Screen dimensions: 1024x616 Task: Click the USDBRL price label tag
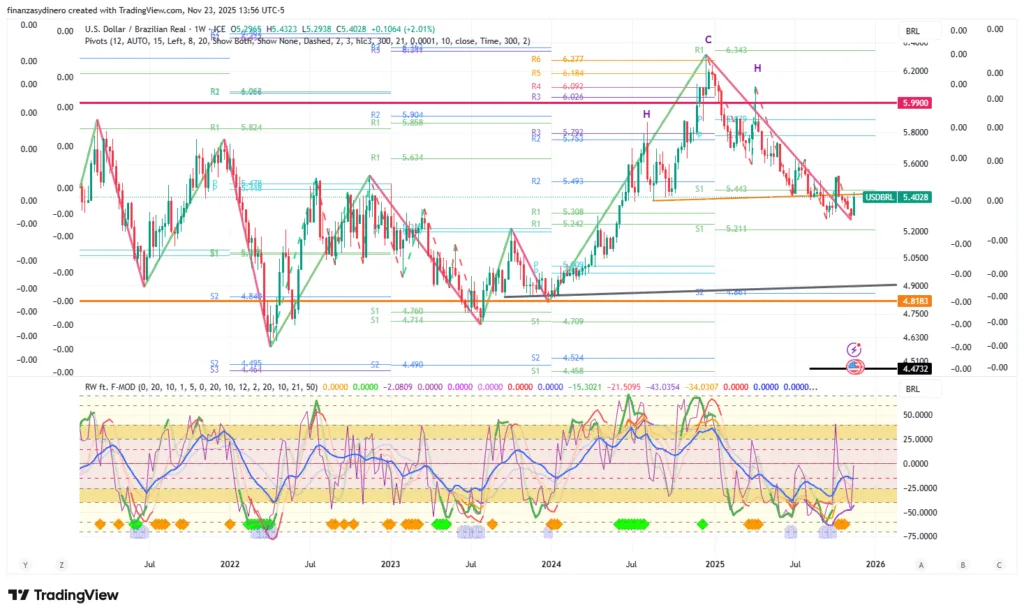(880, 198)
